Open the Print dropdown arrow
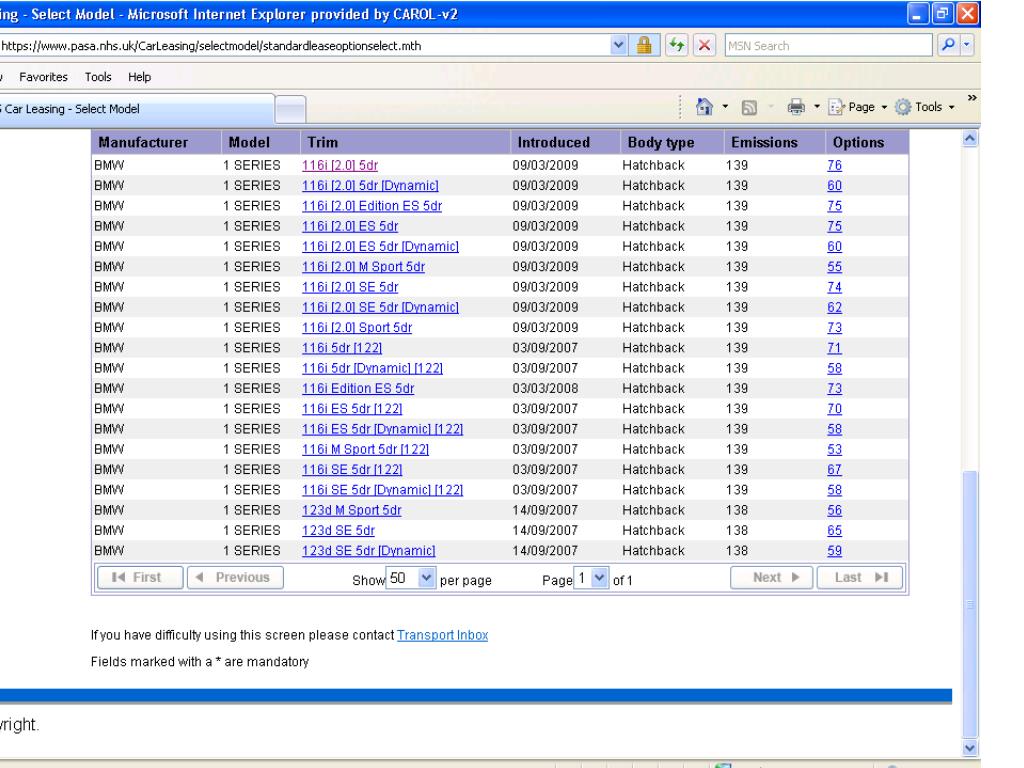1024x768 pixels. [x=816, y=106]
